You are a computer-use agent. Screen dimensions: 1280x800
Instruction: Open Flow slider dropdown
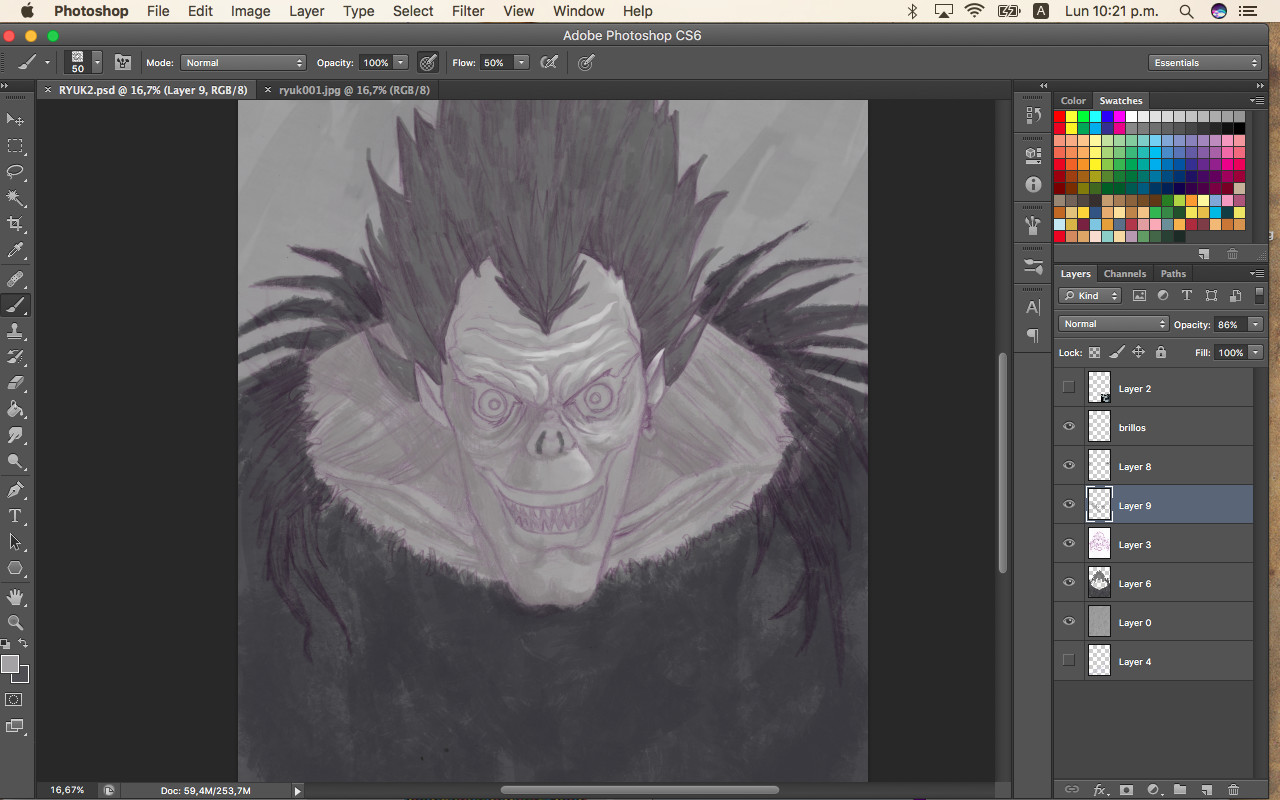point(521,62)
